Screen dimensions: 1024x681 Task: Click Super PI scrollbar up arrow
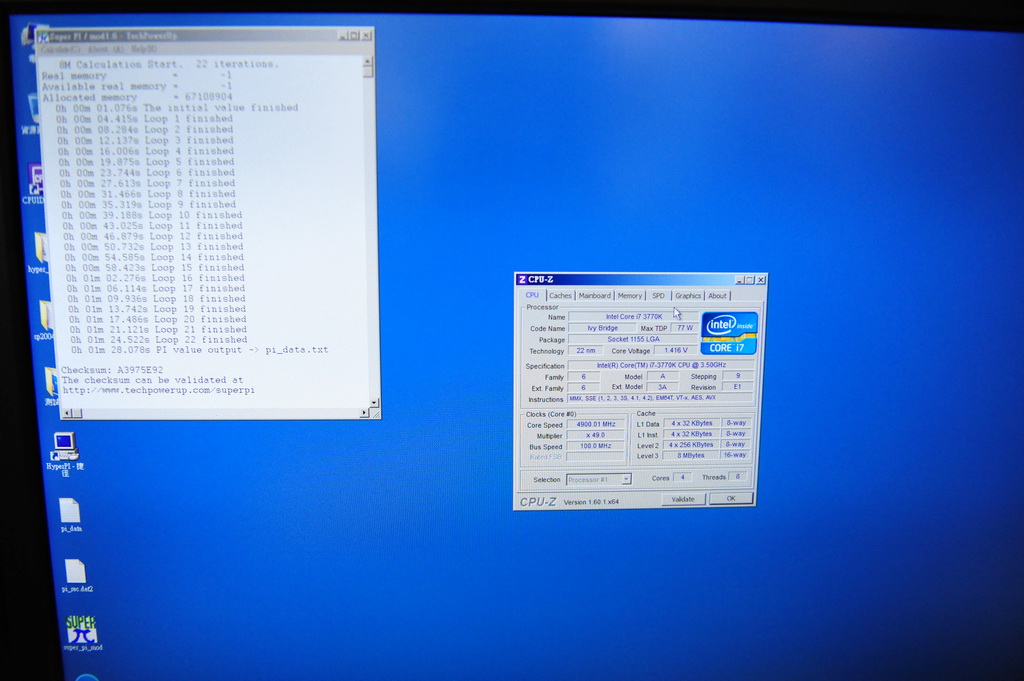pyautogui.click(x=368, y=61)
